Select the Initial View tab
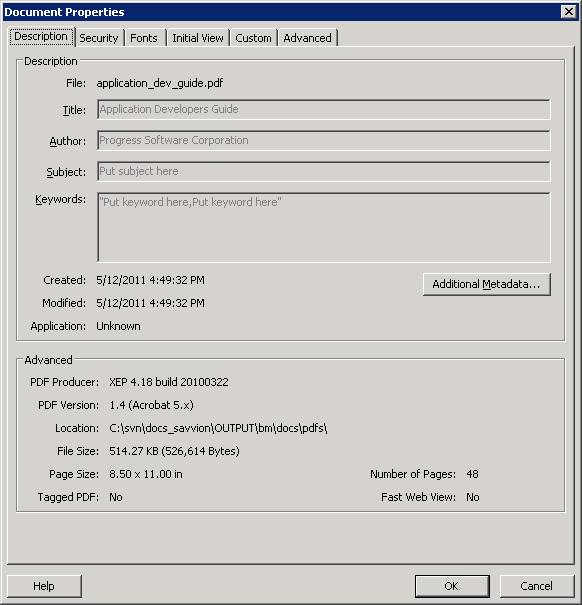Viewport: 582px width, 605px height. coord(198,38)
